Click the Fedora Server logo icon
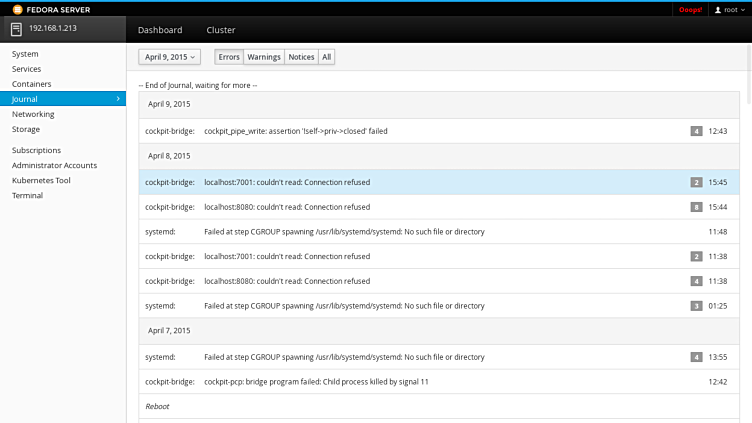The width and height of the screenshot is (752, 423). point(17,9)
